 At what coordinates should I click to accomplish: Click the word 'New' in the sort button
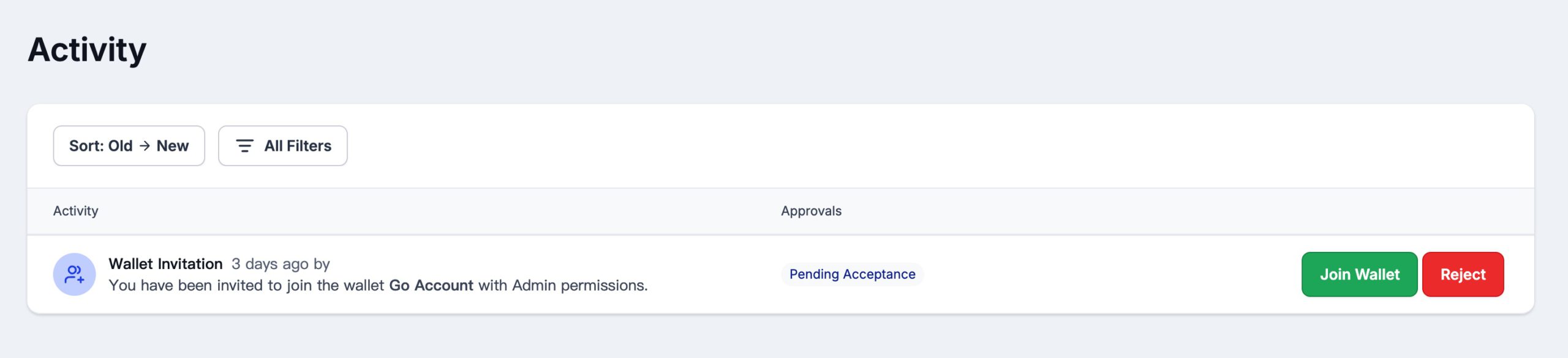[x=173, y=146]
